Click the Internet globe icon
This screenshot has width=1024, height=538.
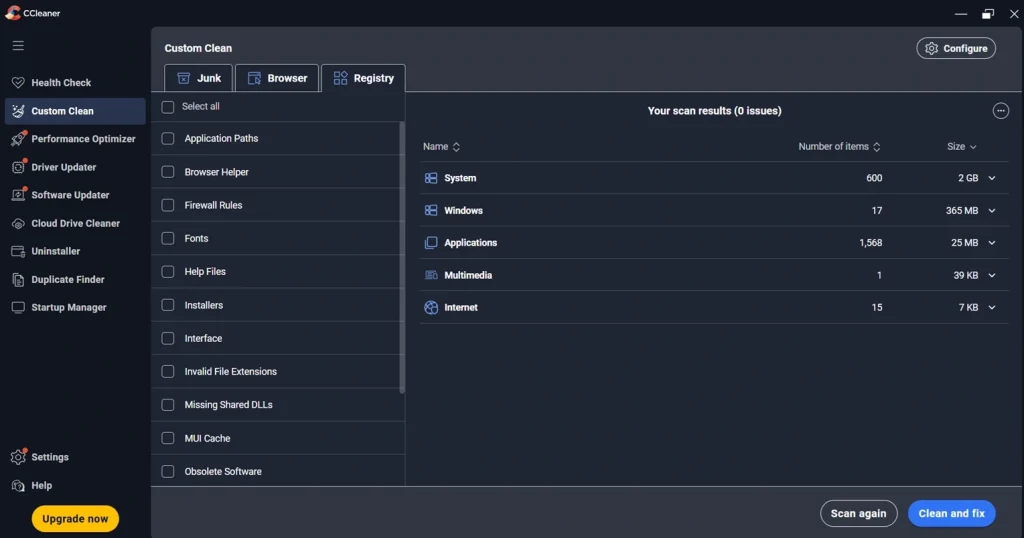tap(431, 308)
